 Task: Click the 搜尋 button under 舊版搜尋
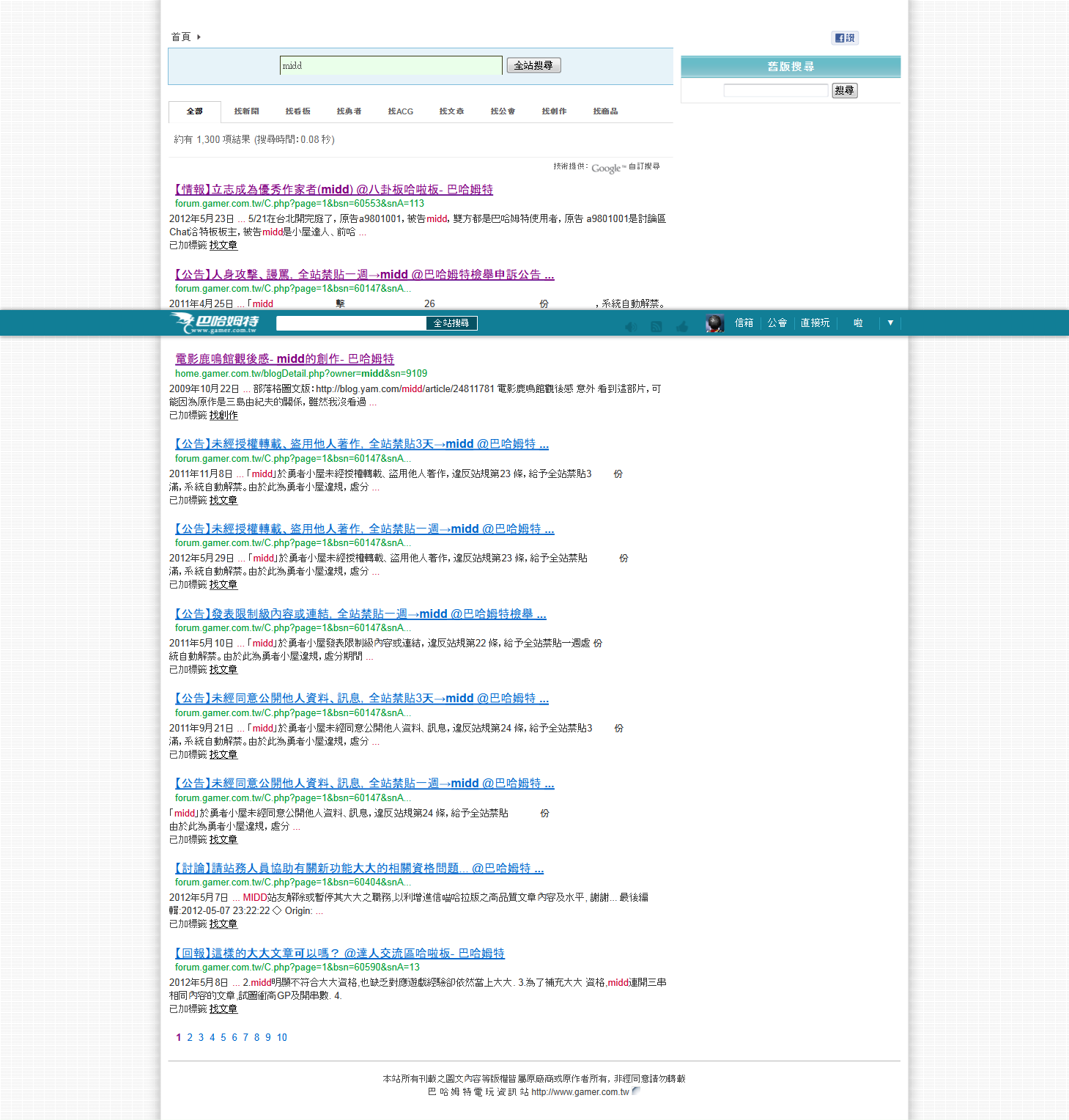tap(844, 90)
